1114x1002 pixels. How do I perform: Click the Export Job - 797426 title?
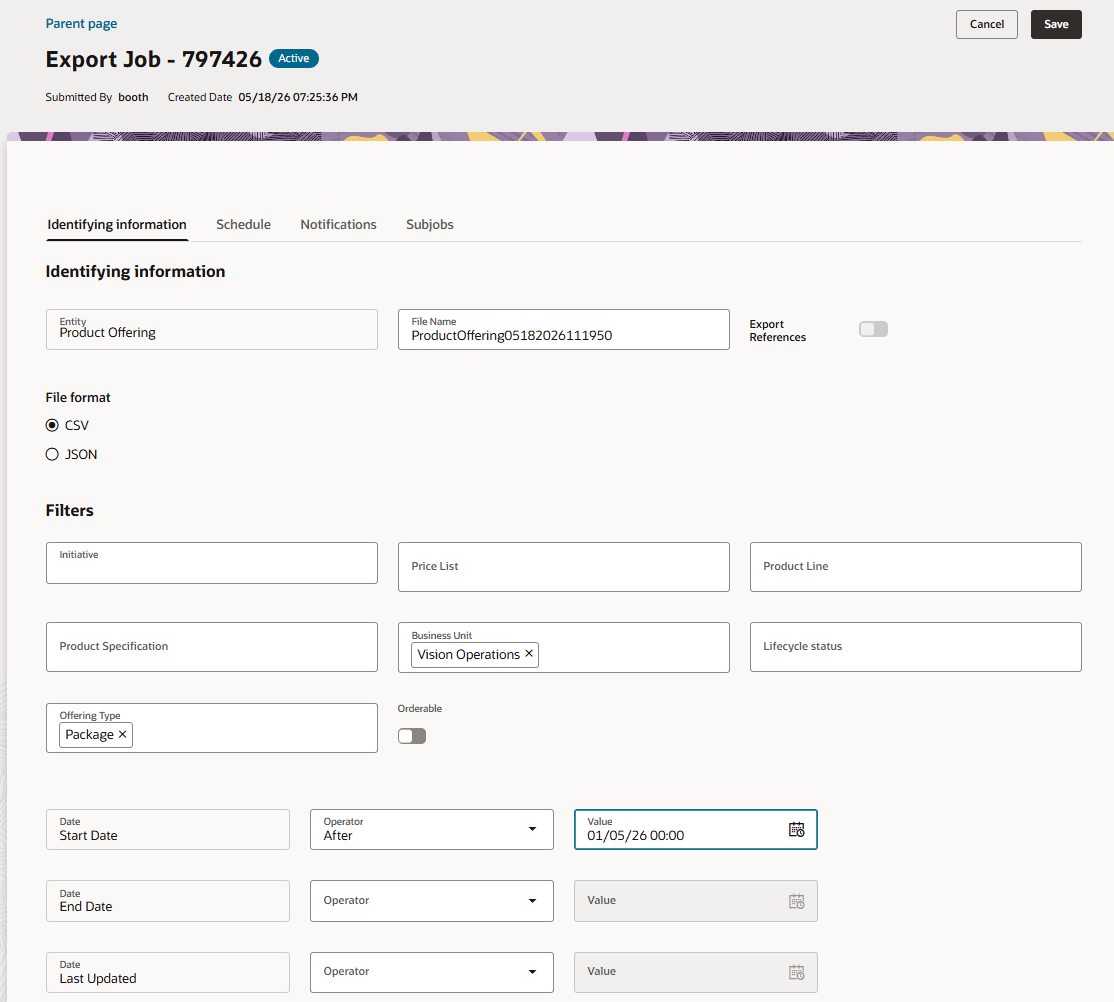153,59
